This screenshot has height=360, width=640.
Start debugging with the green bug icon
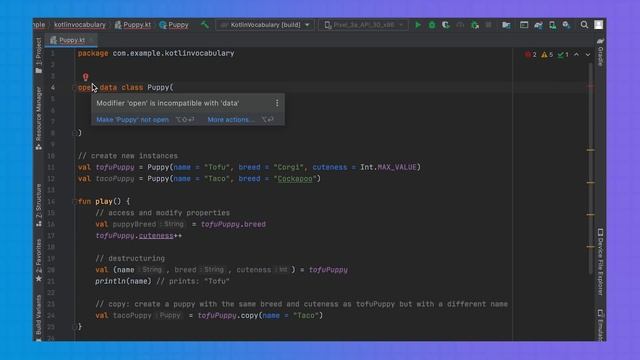point(432,25)
